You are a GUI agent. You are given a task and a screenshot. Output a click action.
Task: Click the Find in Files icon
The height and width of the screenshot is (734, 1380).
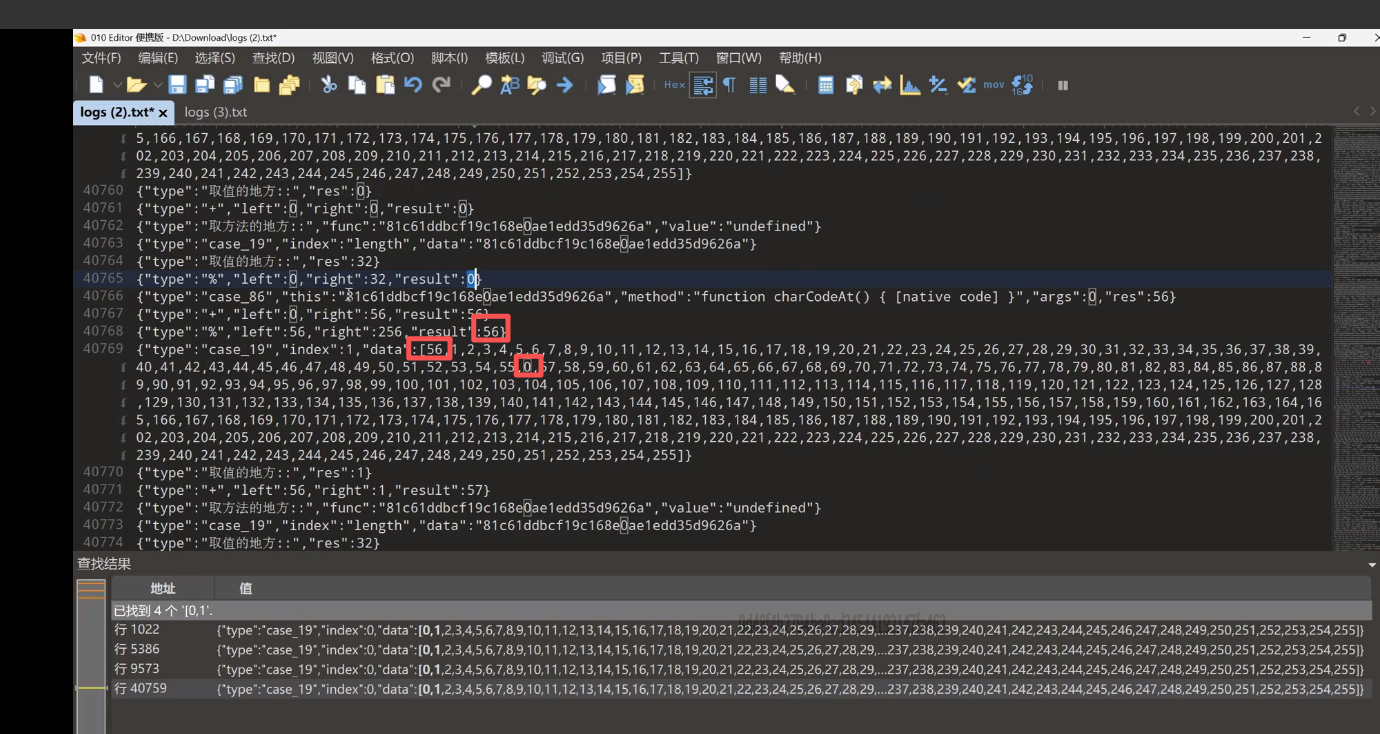pyautogui.click(x=537, y=85)
